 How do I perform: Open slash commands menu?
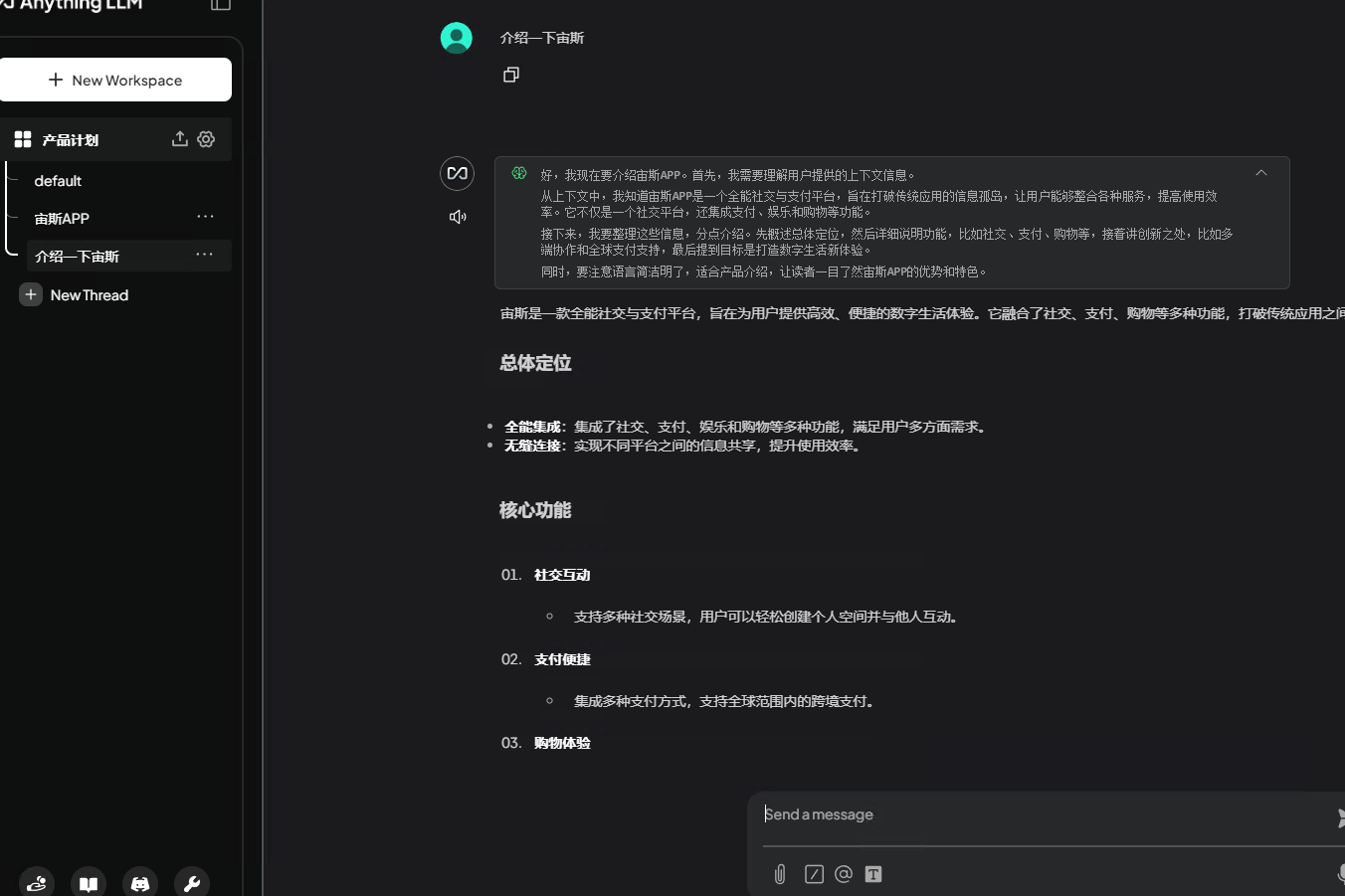814,874
